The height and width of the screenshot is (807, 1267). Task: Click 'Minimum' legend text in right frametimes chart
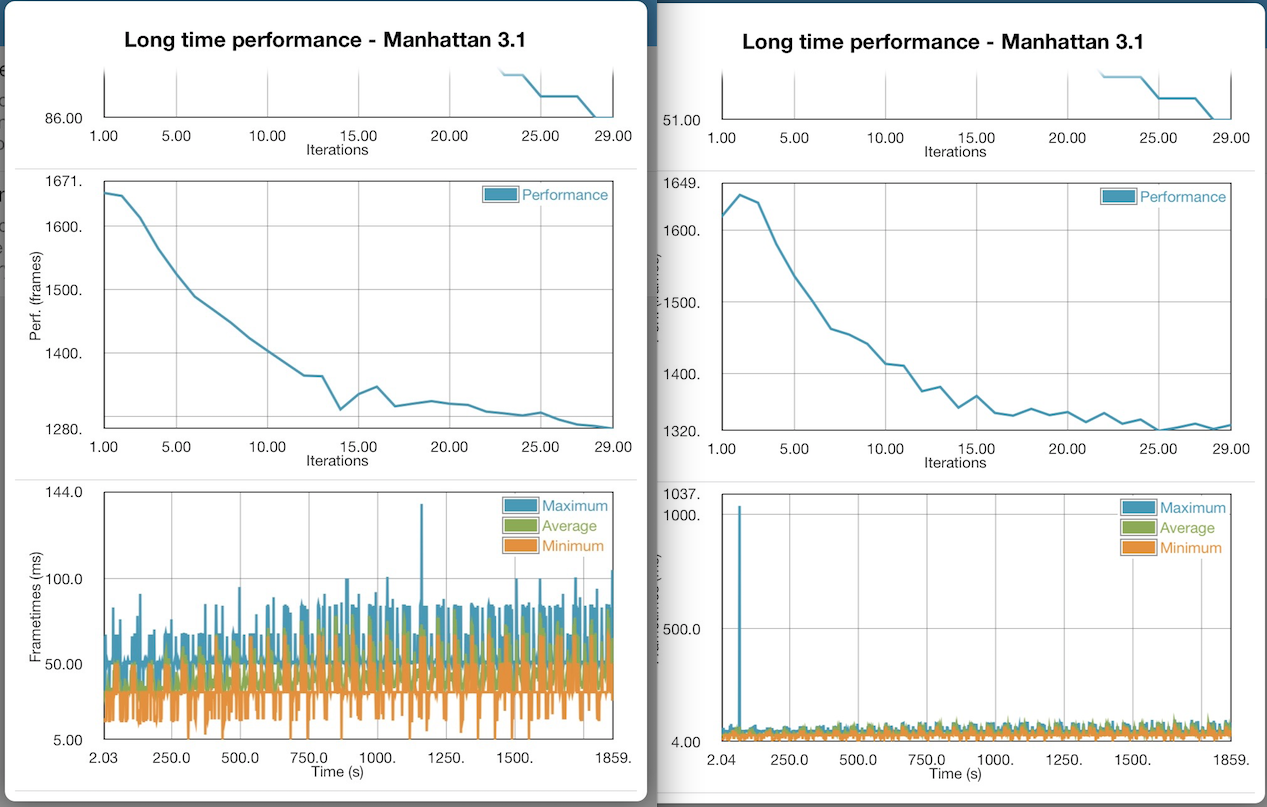coord(1191,548)
